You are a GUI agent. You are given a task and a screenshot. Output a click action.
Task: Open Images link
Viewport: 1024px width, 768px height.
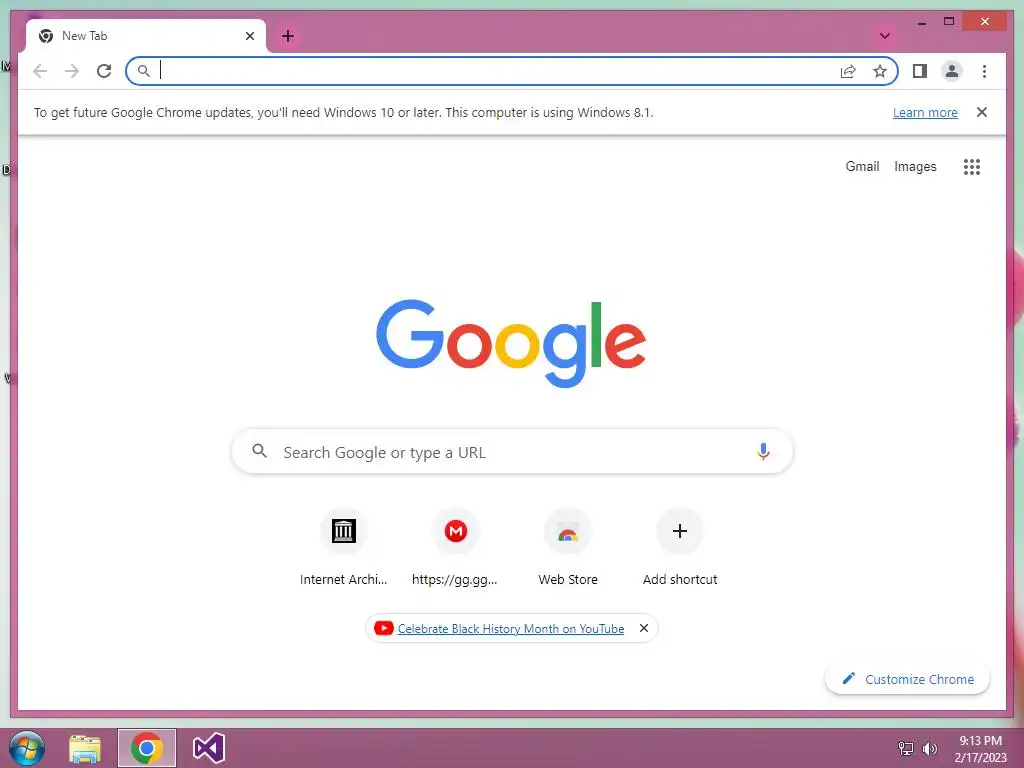coord(915,167)
